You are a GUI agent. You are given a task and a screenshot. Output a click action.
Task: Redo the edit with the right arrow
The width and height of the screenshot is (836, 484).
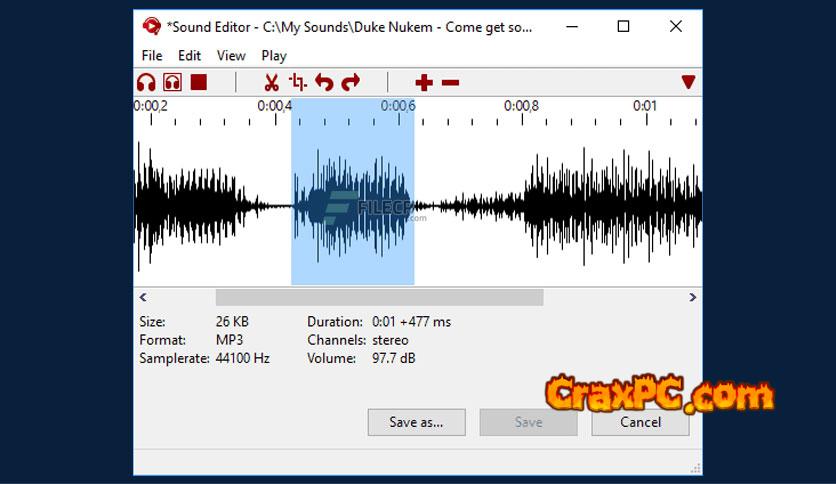(x=351, y=83)
